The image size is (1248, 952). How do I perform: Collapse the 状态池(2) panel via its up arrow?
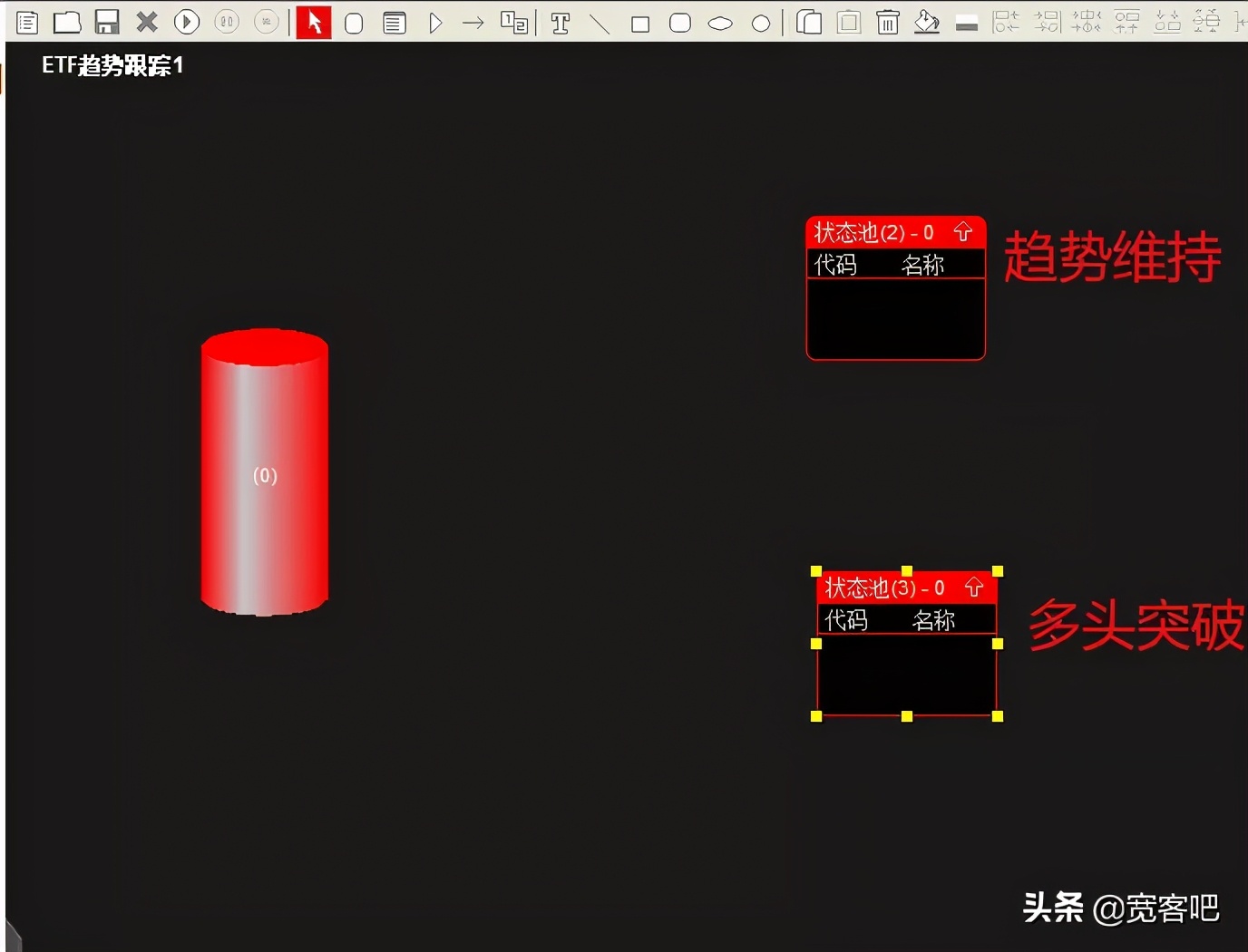coord(964,232)
